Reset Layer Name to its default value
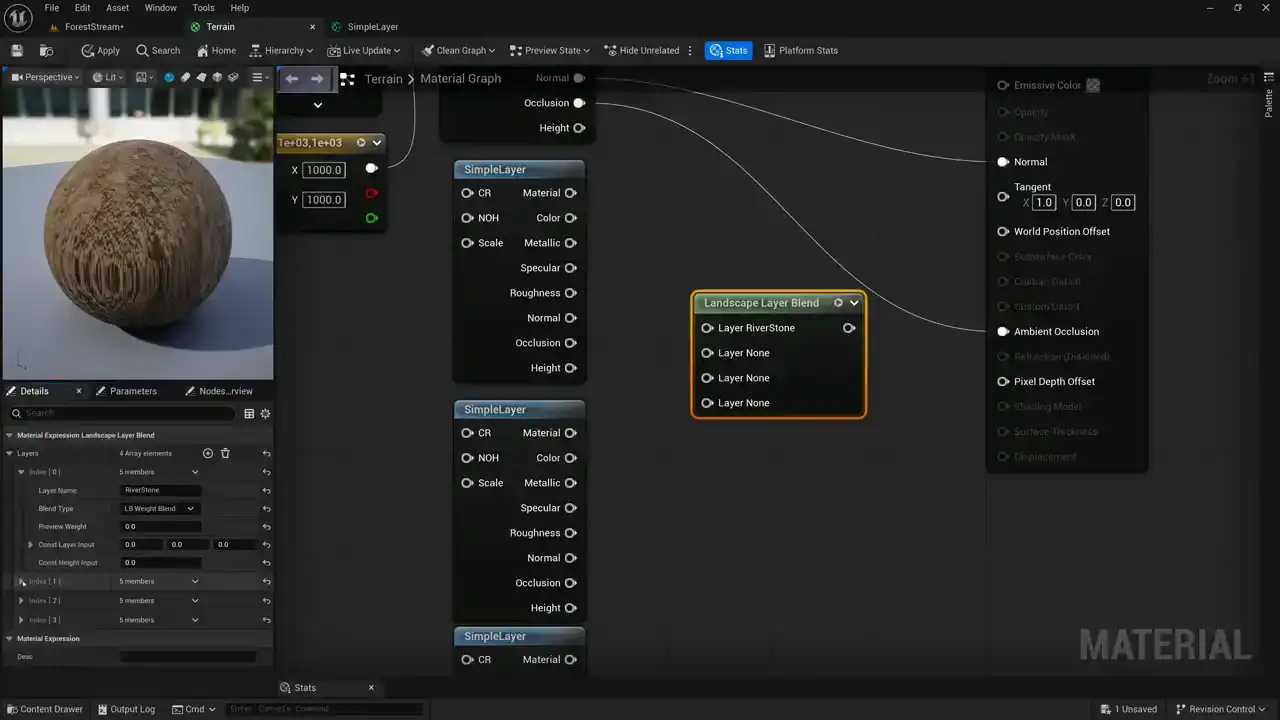 [266, 491]
